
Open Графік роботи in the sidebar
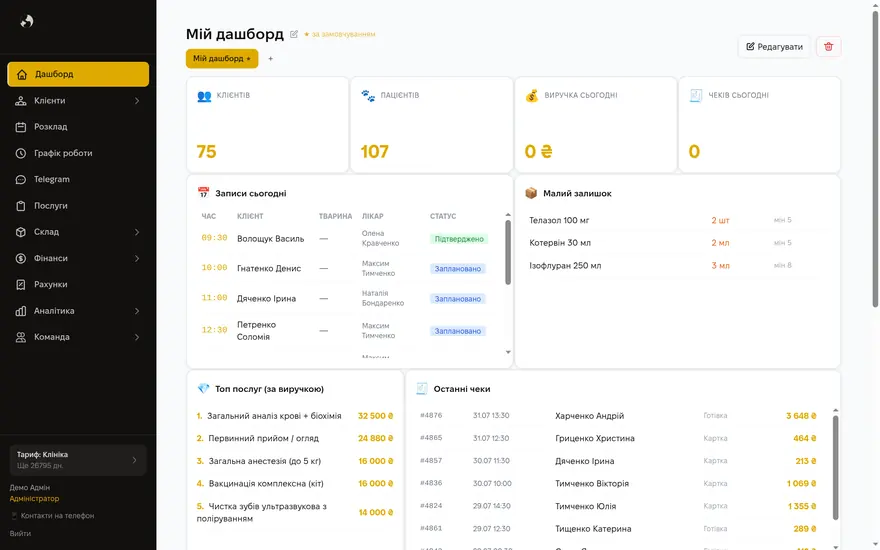(x=78, y=153)
